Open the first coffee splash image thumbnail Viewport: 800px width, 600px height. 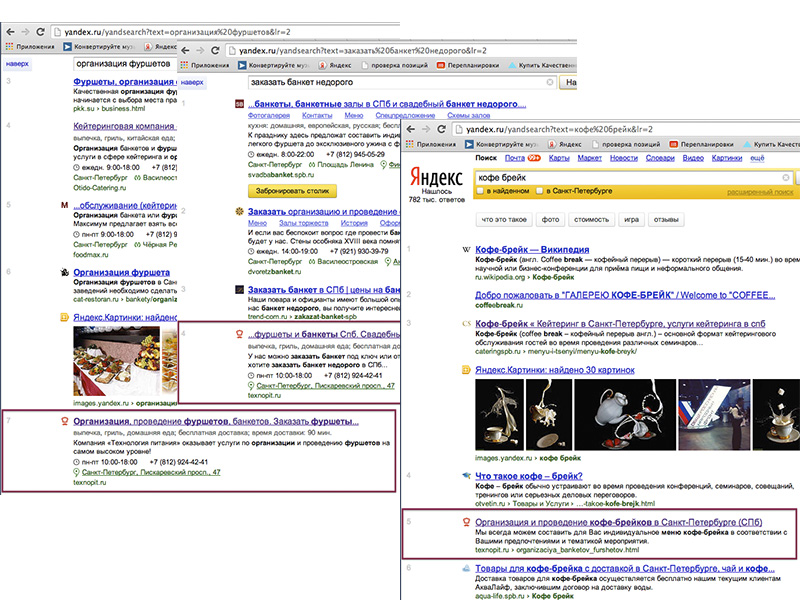pyautogui.click(x=499, y=415)
